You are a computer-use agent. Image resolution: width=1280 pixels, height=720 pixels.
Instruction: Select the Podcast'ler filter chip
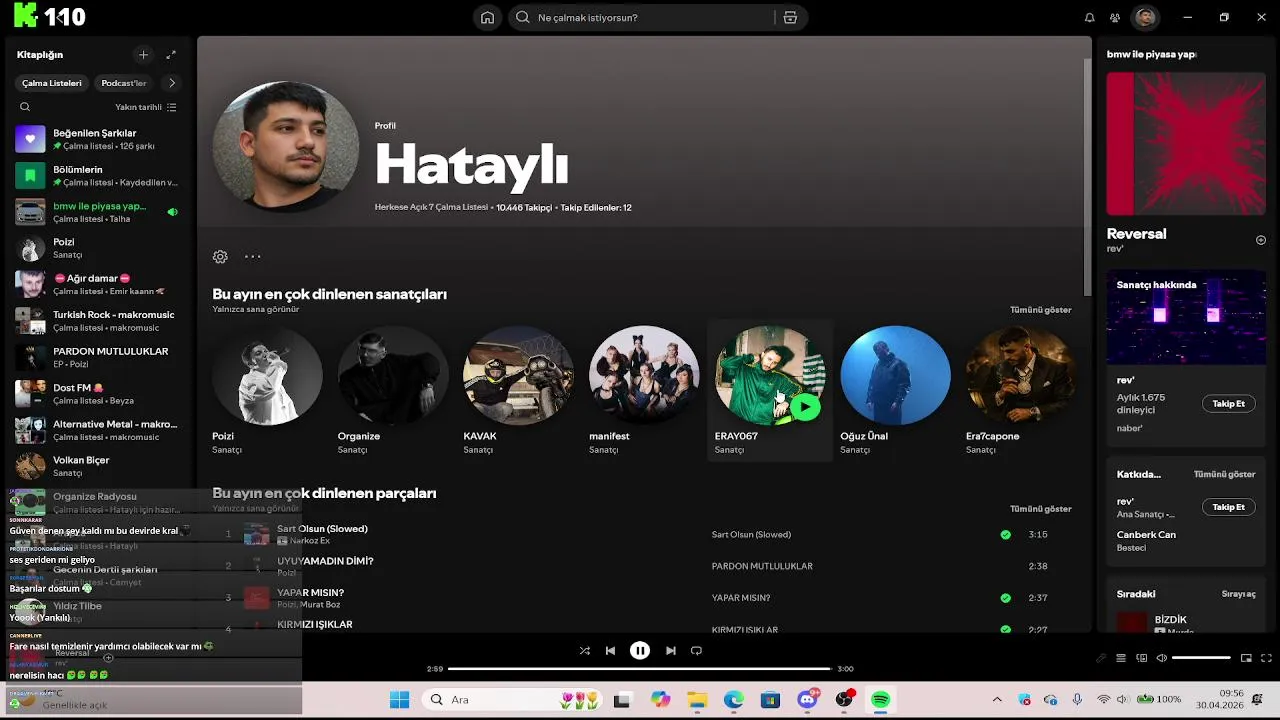click(x=124, y=83)
